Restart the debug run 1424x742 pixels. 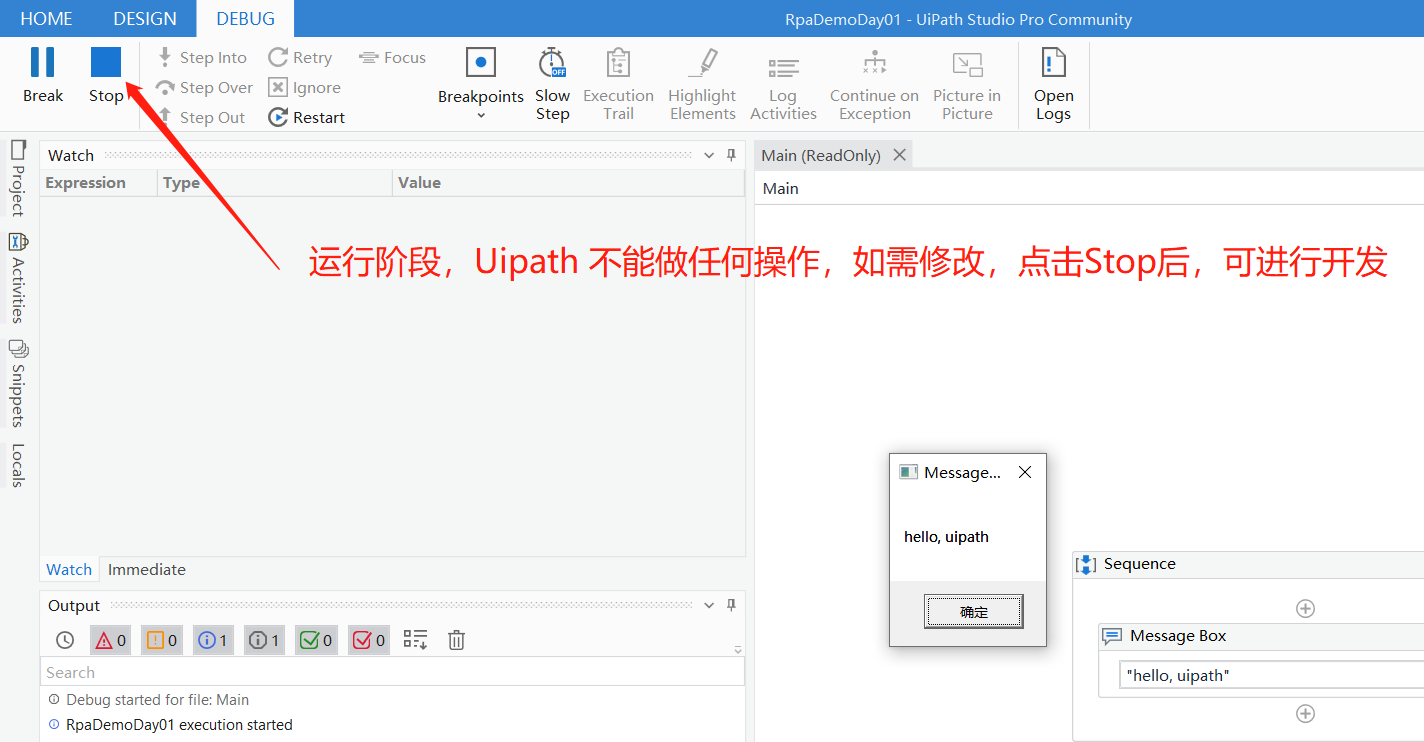[306, 117]
